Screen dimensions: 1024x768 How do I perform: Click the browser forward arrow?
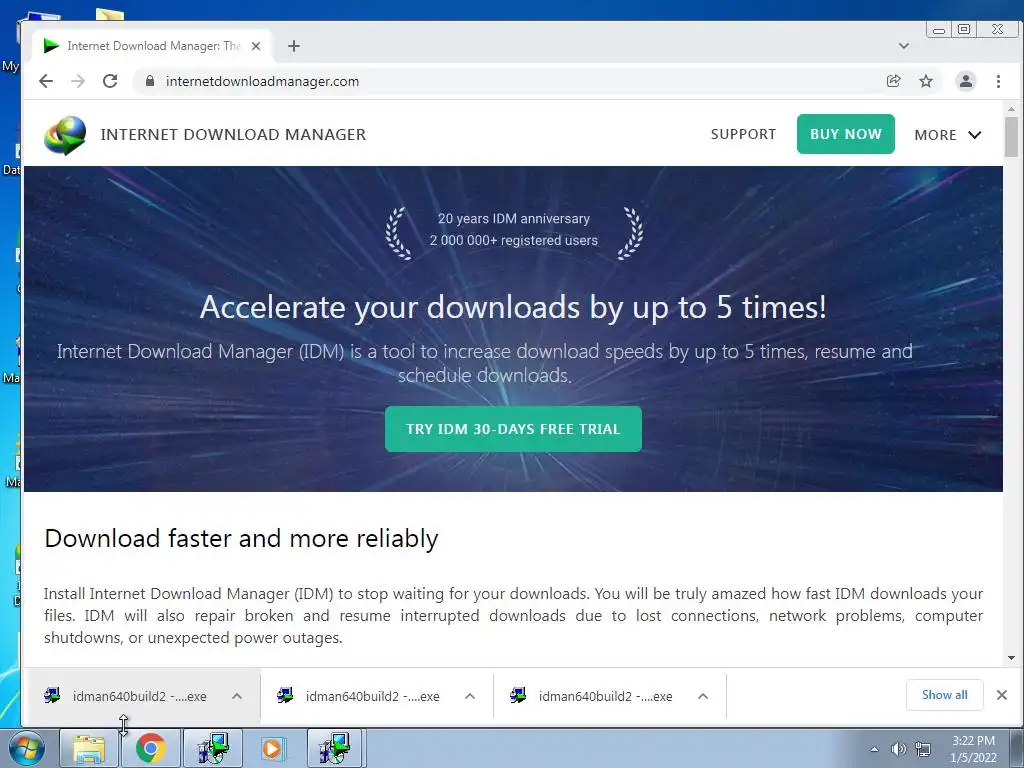pos(78,81)
